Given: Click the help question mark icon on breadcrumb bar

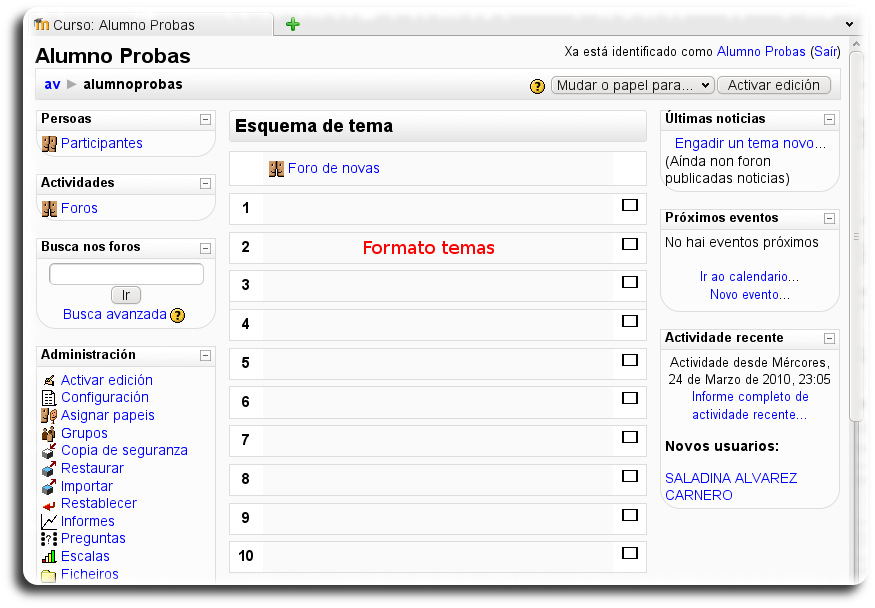Looking at the screenshot, I should point(537,86).
